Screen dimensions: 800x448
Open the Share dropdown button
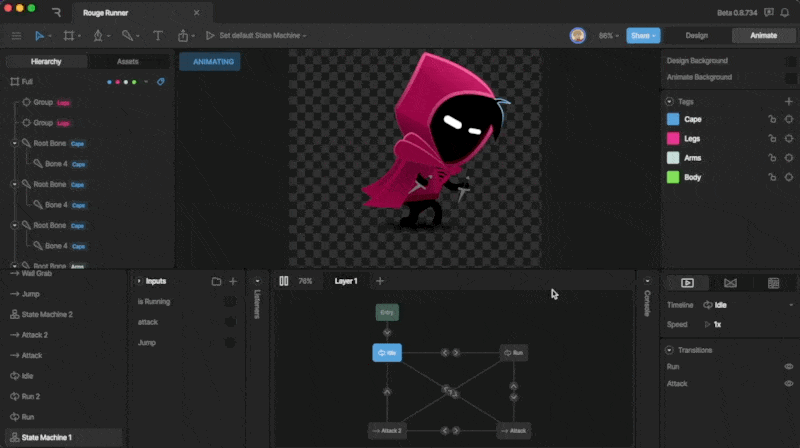click(x=643, y=35)
